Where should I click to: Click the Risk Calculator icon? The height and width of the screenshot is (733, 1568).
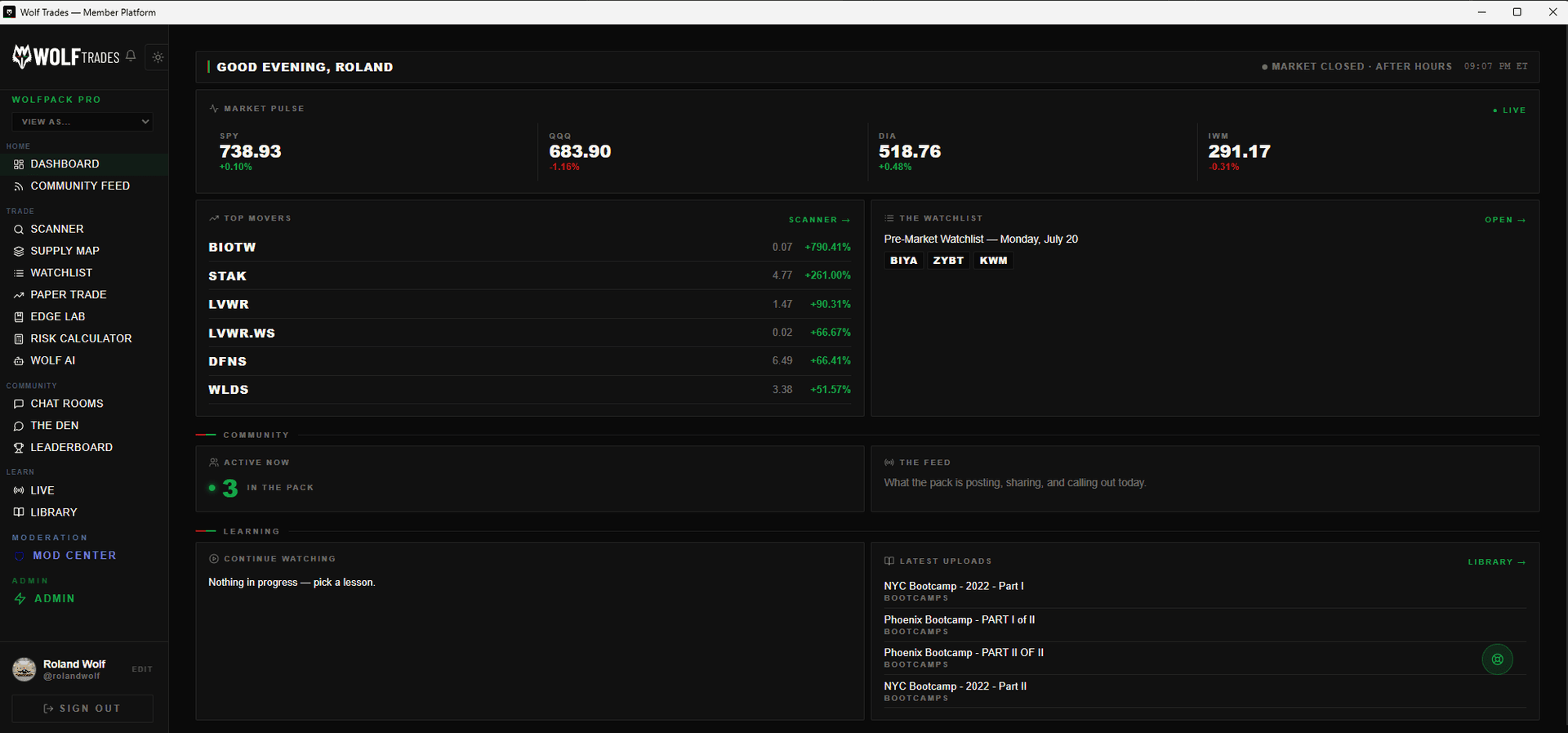coord(19,339)
